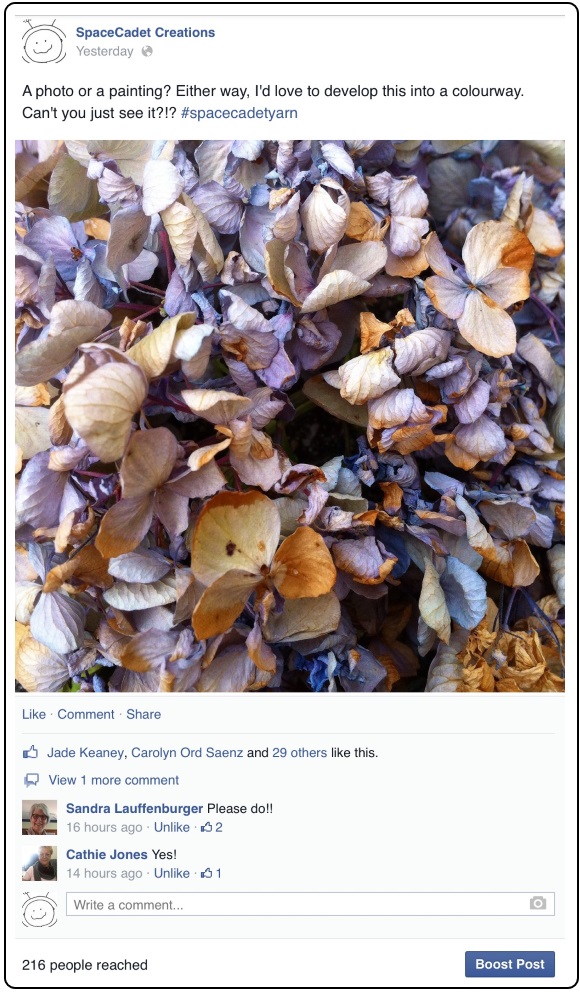
Task: Expand View 1 more comment
Action: point(114,780)
